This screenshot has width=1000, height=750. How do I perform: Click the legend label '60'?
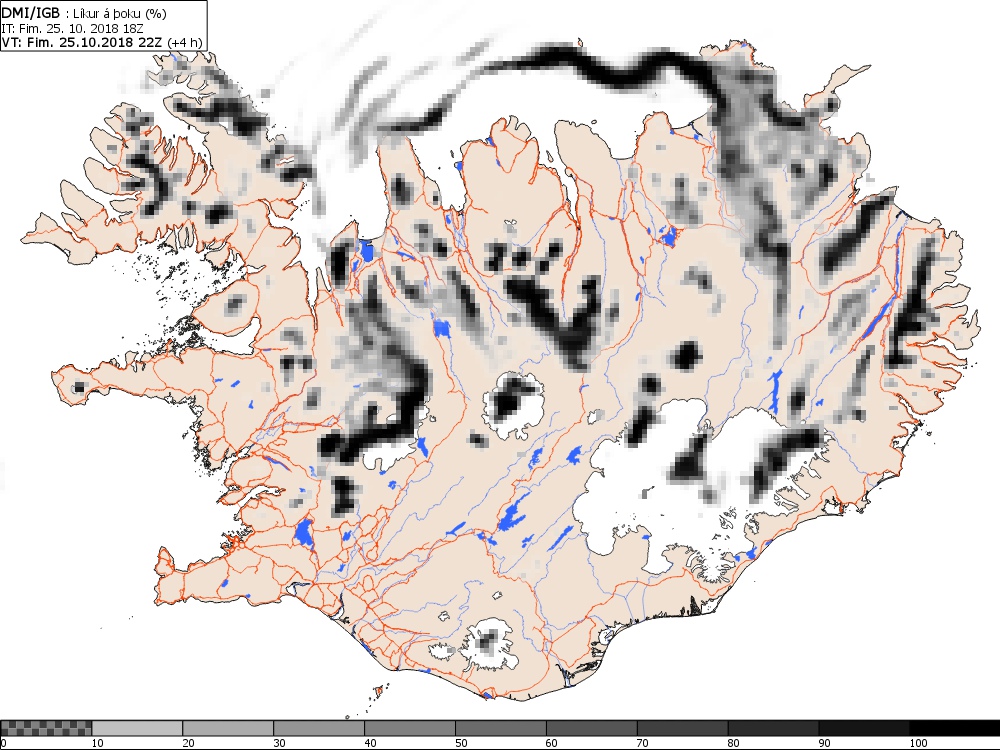[552, 743]
